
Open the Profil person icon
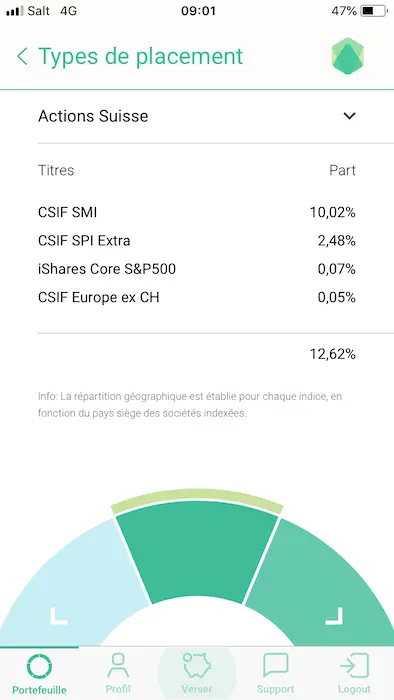coord(118,666)
